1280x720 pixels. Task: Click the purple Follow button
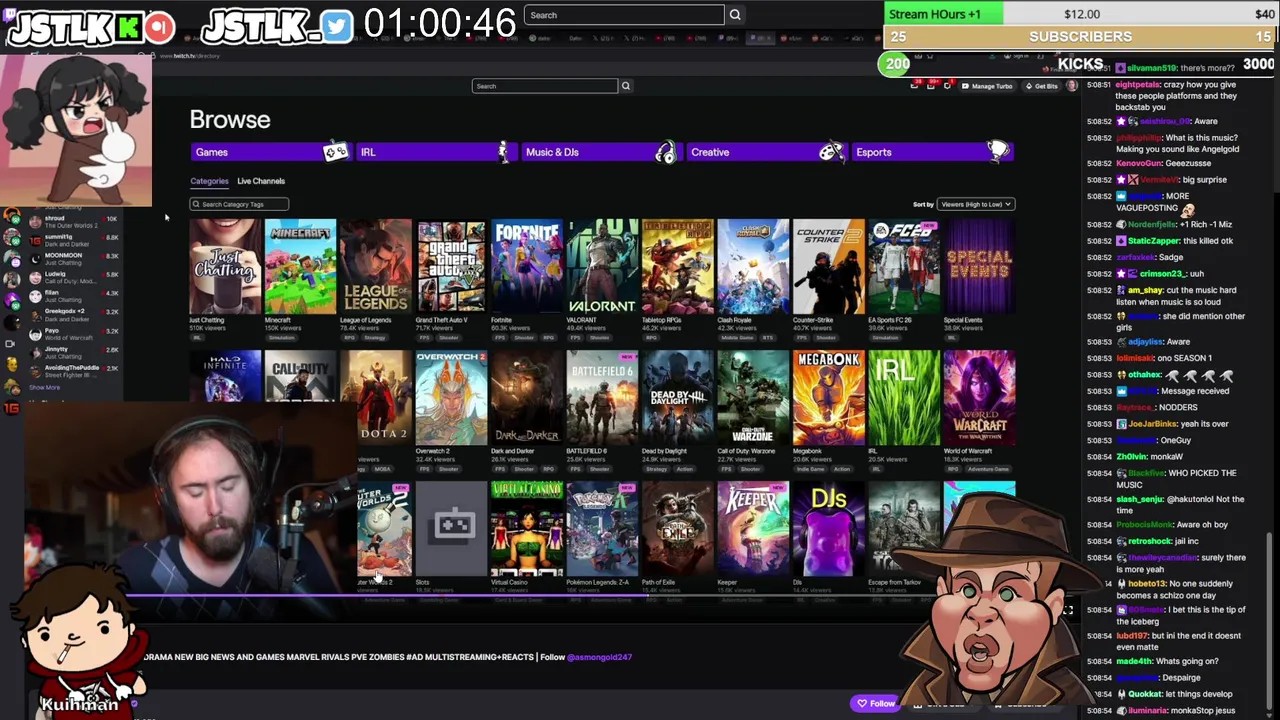click(x=875, y=703)
